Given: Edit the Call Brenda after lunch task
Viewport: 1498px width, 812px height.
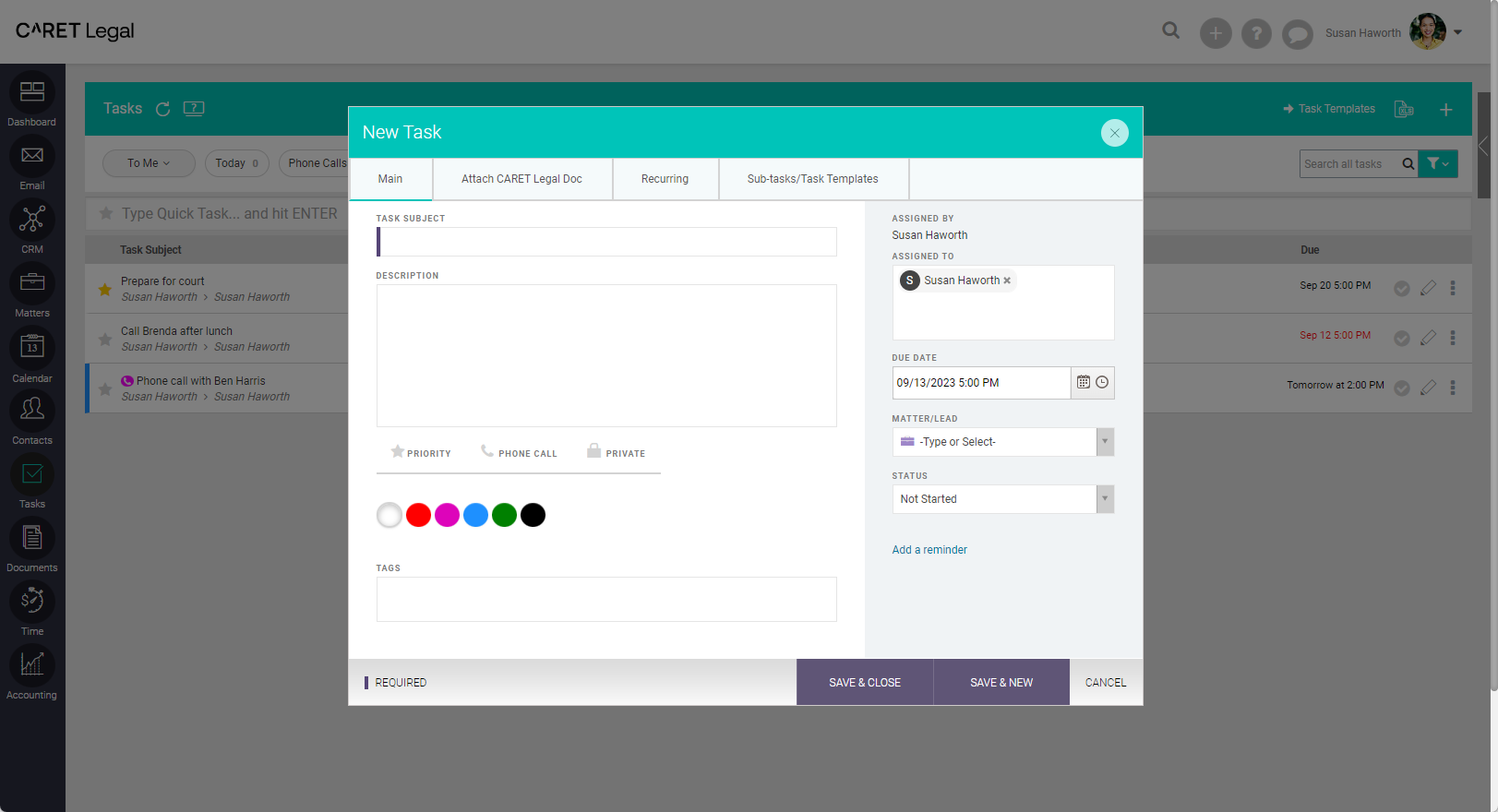Looking at the screenshot, I should pos(1428,338).
